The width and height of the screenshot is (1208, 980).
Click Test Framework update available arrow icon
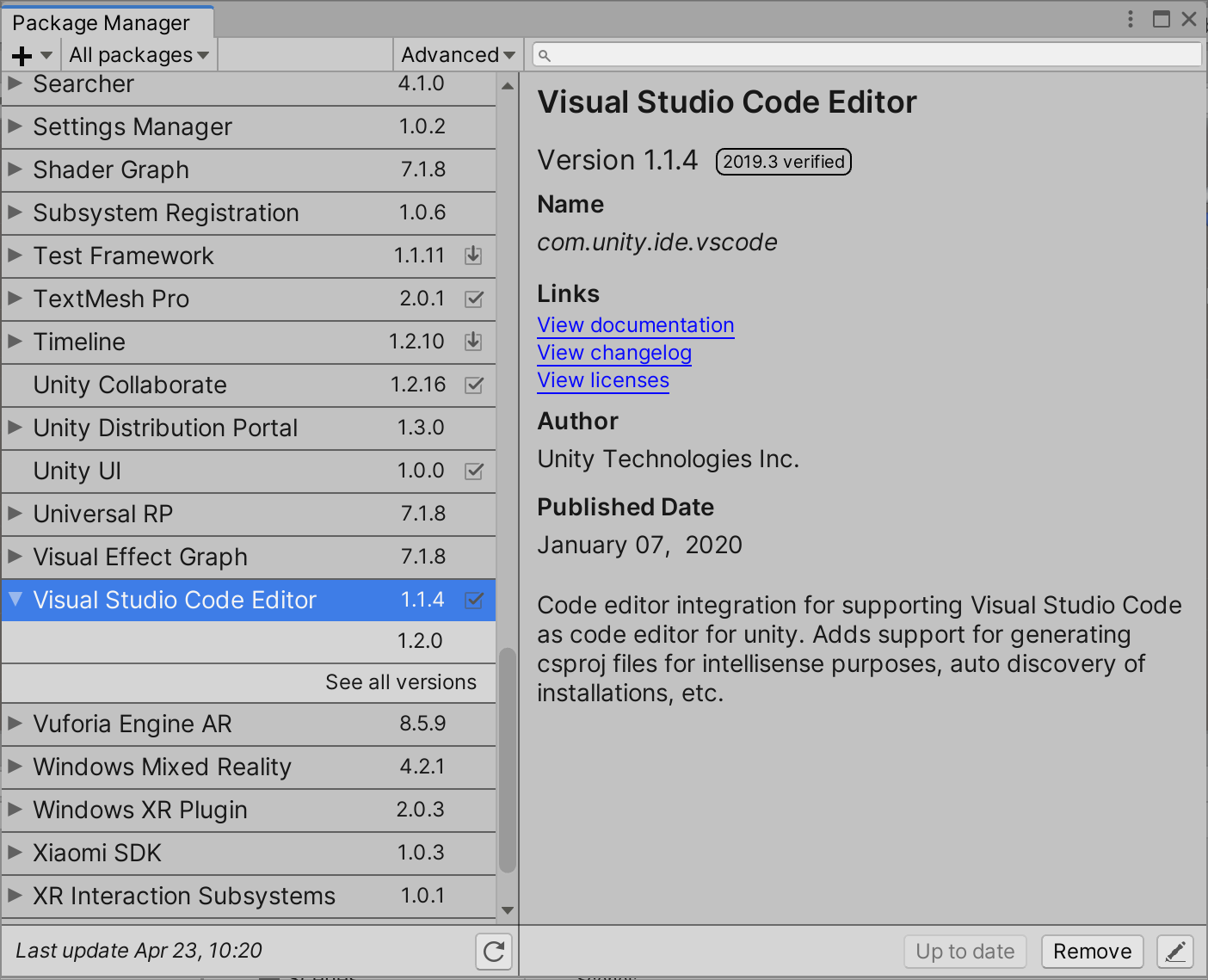coord(473,256)
